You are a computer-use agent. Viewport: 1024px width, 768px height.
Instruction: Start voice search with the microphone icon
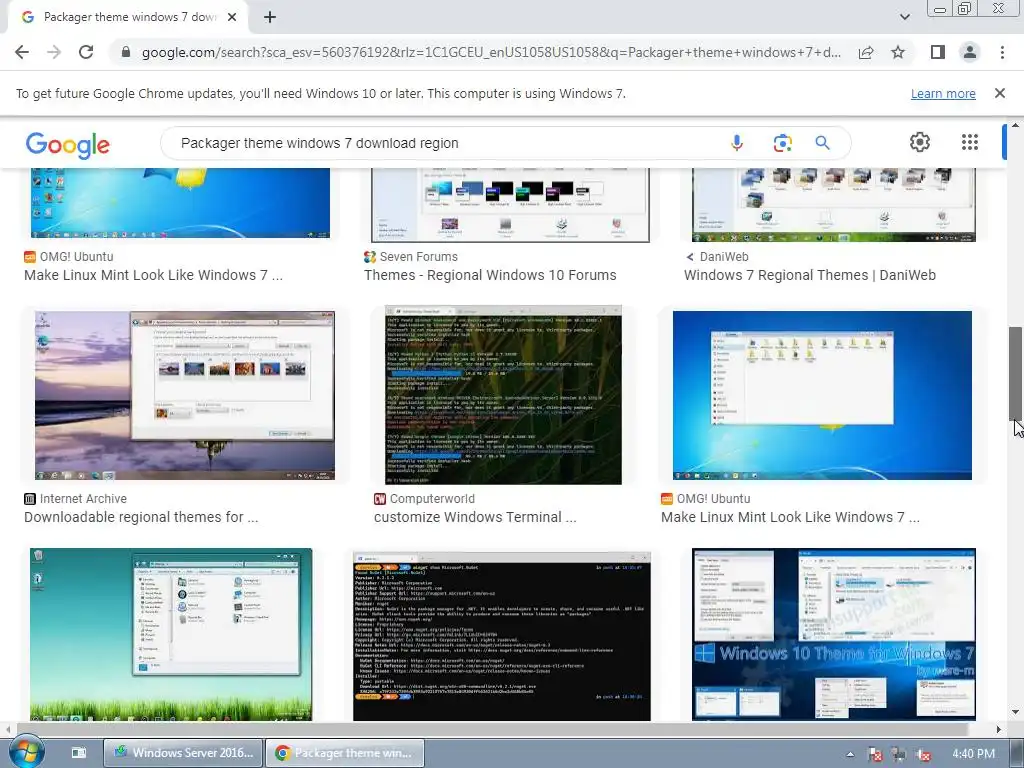coord(737,143)
